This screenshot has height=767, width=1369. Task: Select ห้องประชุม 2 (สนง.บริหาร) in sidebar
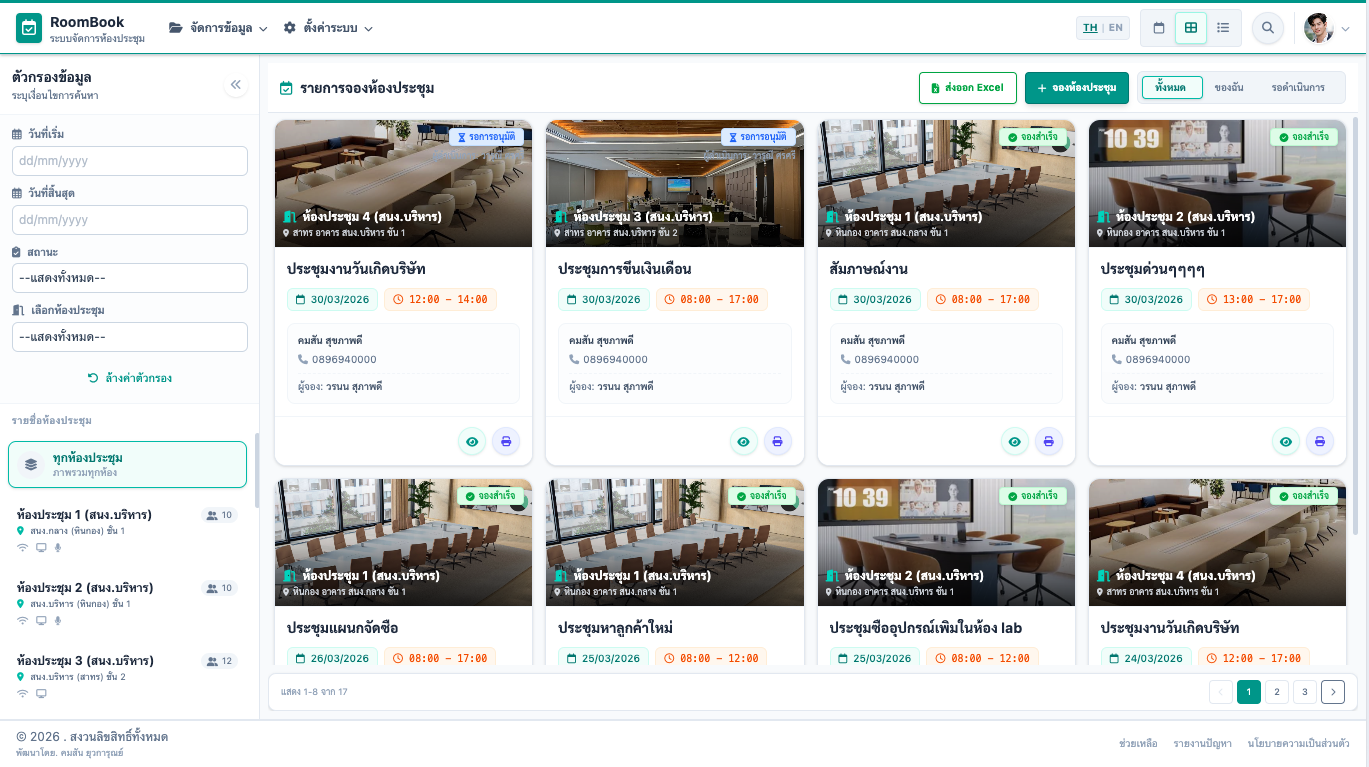[127, 603]
